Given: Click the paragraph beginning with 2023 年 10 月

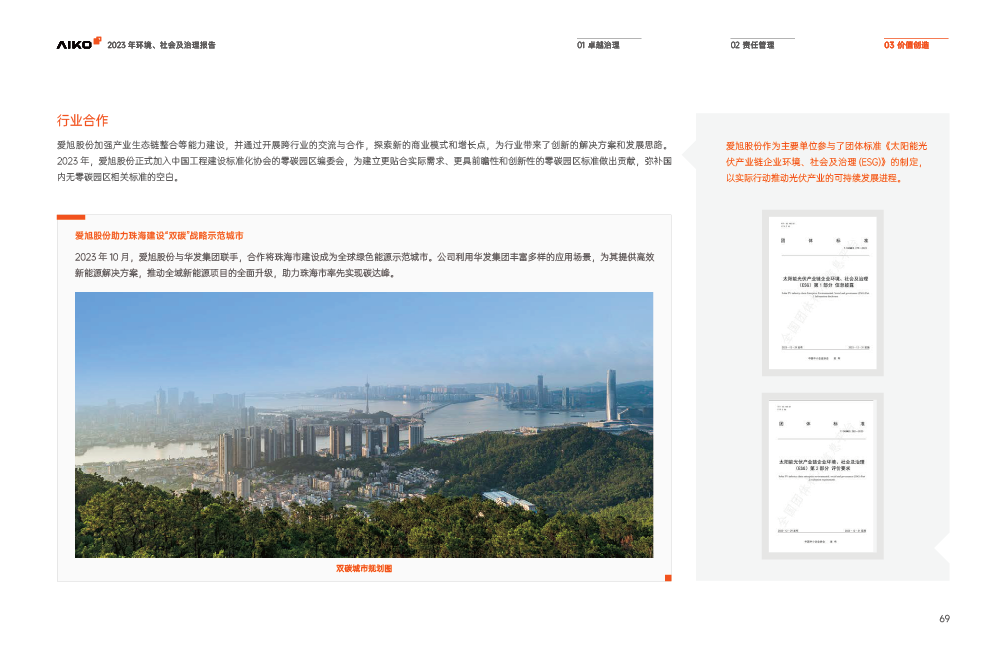Looking at the screenshot, I should coord(364,264).
